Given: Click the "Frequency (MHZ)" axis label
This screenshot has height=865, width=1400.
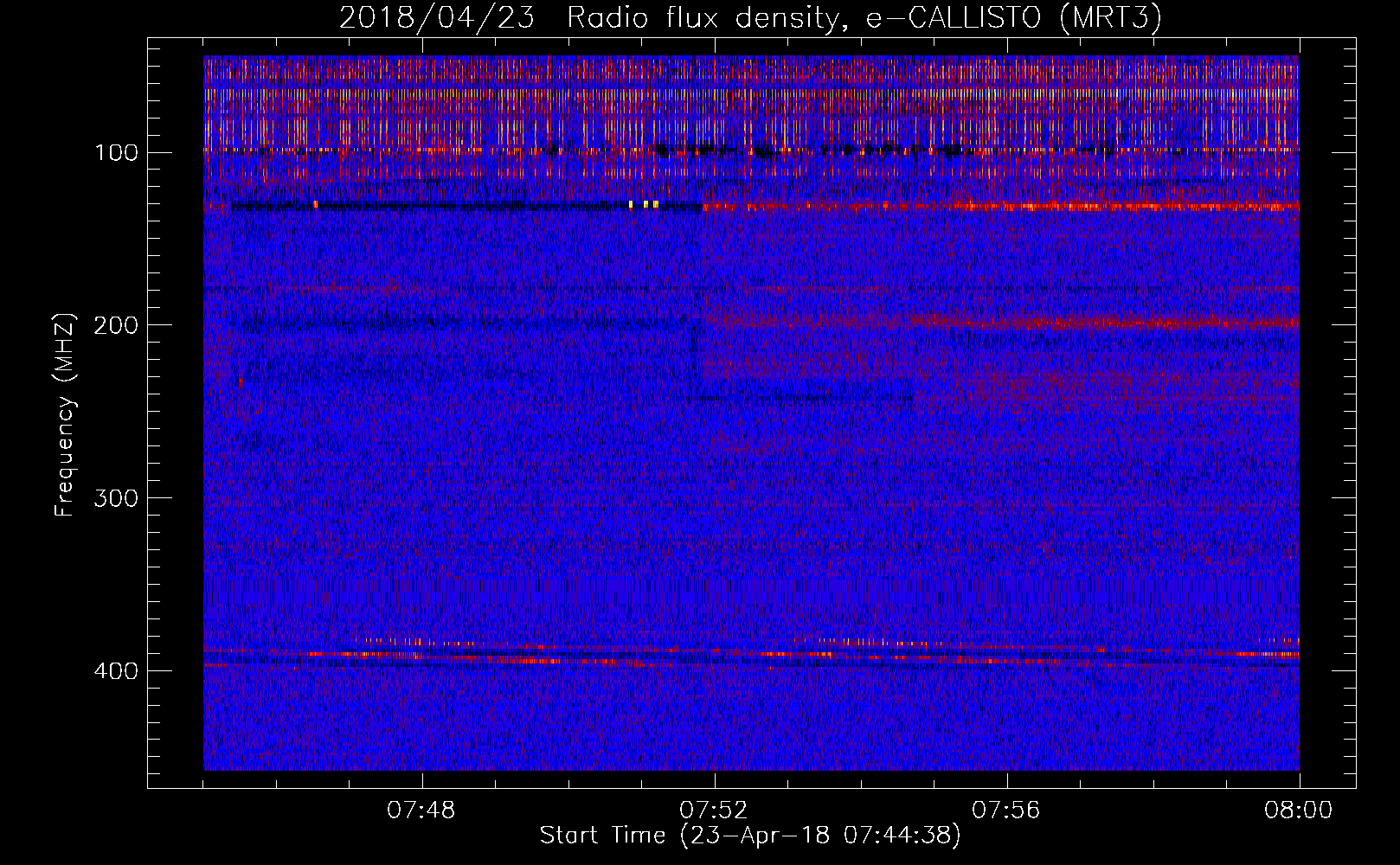Looking at the screenshot, I should [65, 415].
